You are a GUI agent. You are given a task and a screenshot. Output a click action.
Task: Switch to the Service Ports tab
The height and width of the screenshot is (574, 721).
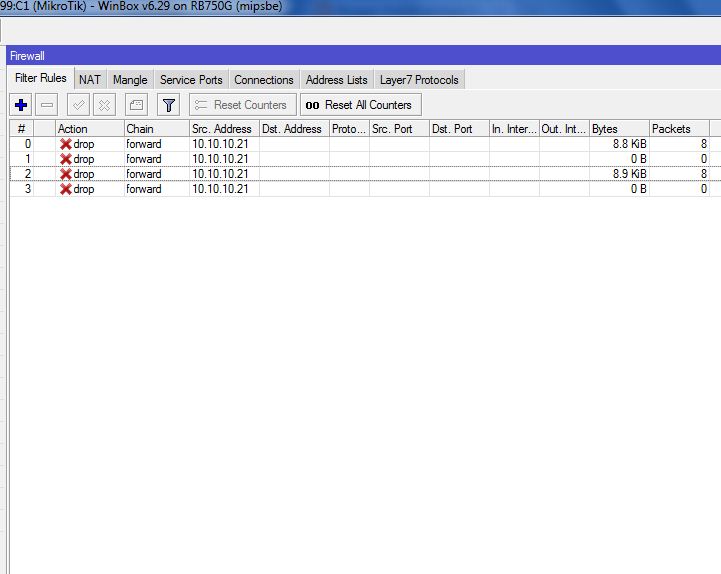(191, 80)
